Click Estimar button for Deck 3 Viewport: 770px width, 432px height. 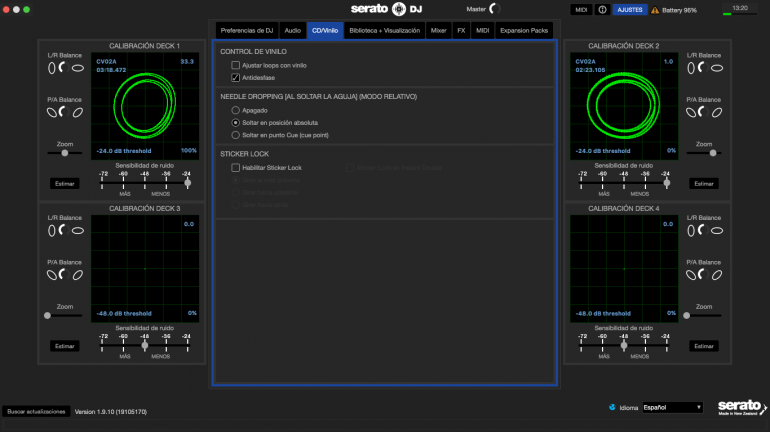pyautogui.click(x=64, y=346)
